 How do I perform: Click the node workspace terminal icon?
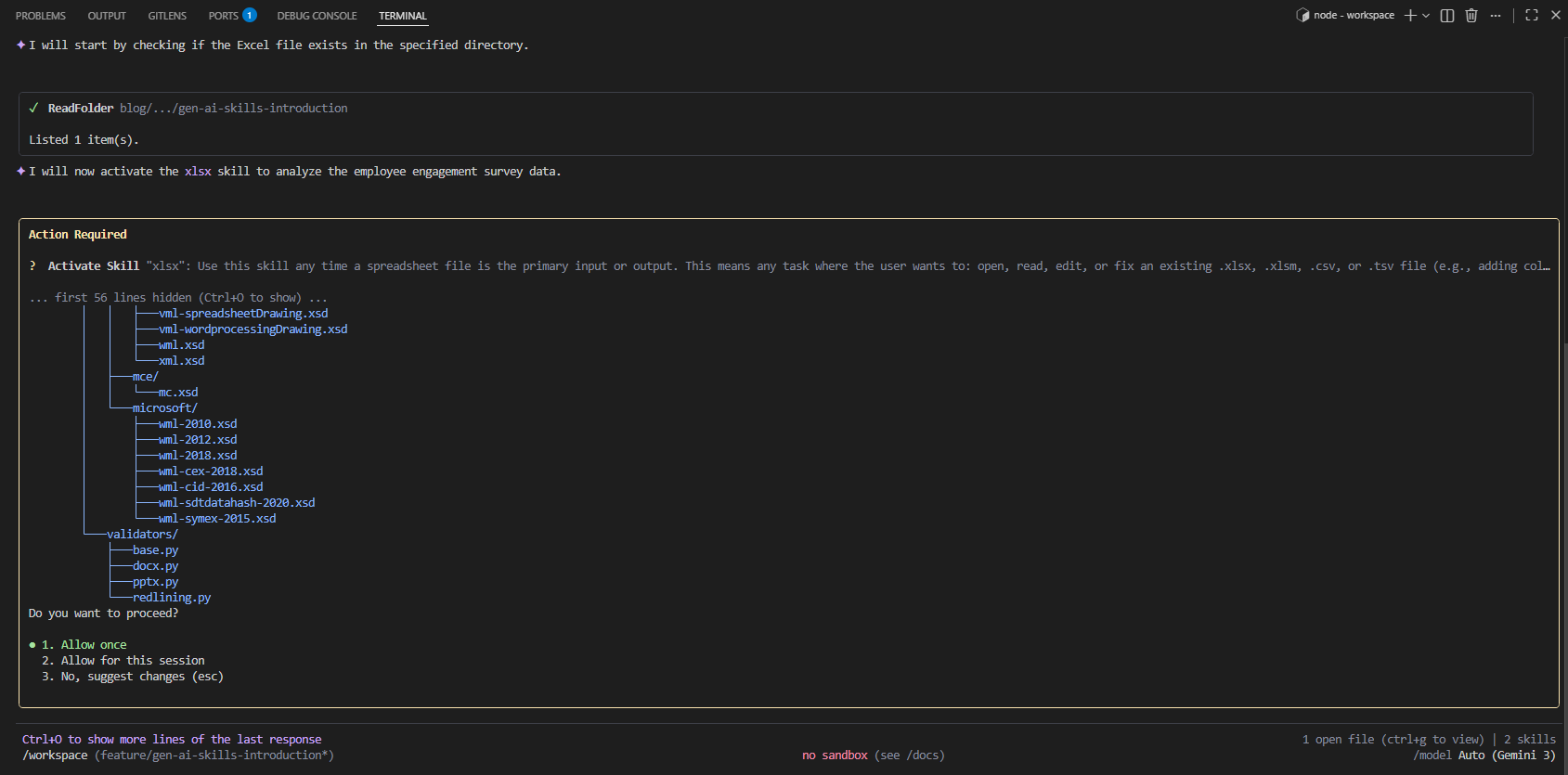click(1302, 15)
